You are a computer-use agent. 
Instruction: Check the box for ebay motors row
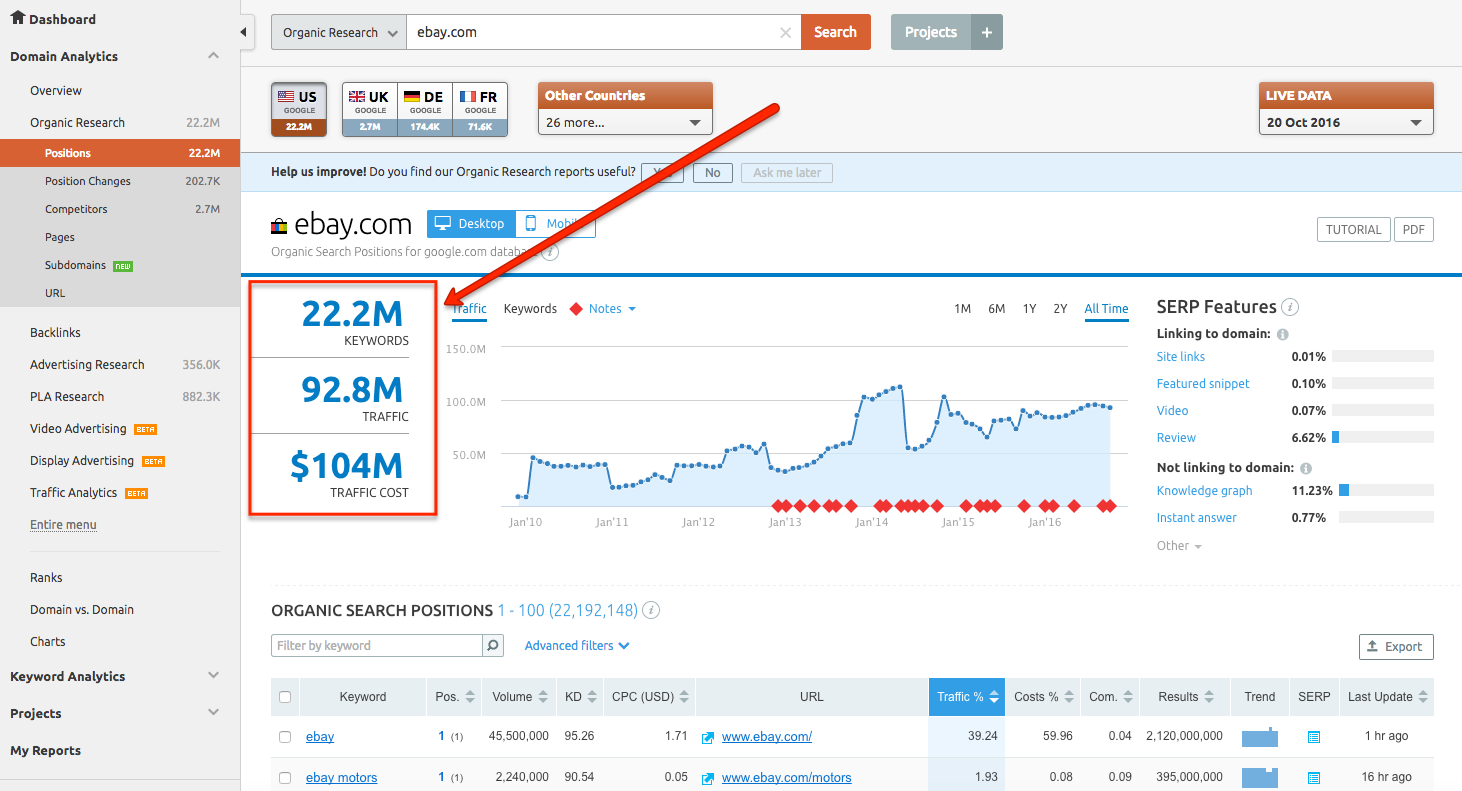click(285, 778)
